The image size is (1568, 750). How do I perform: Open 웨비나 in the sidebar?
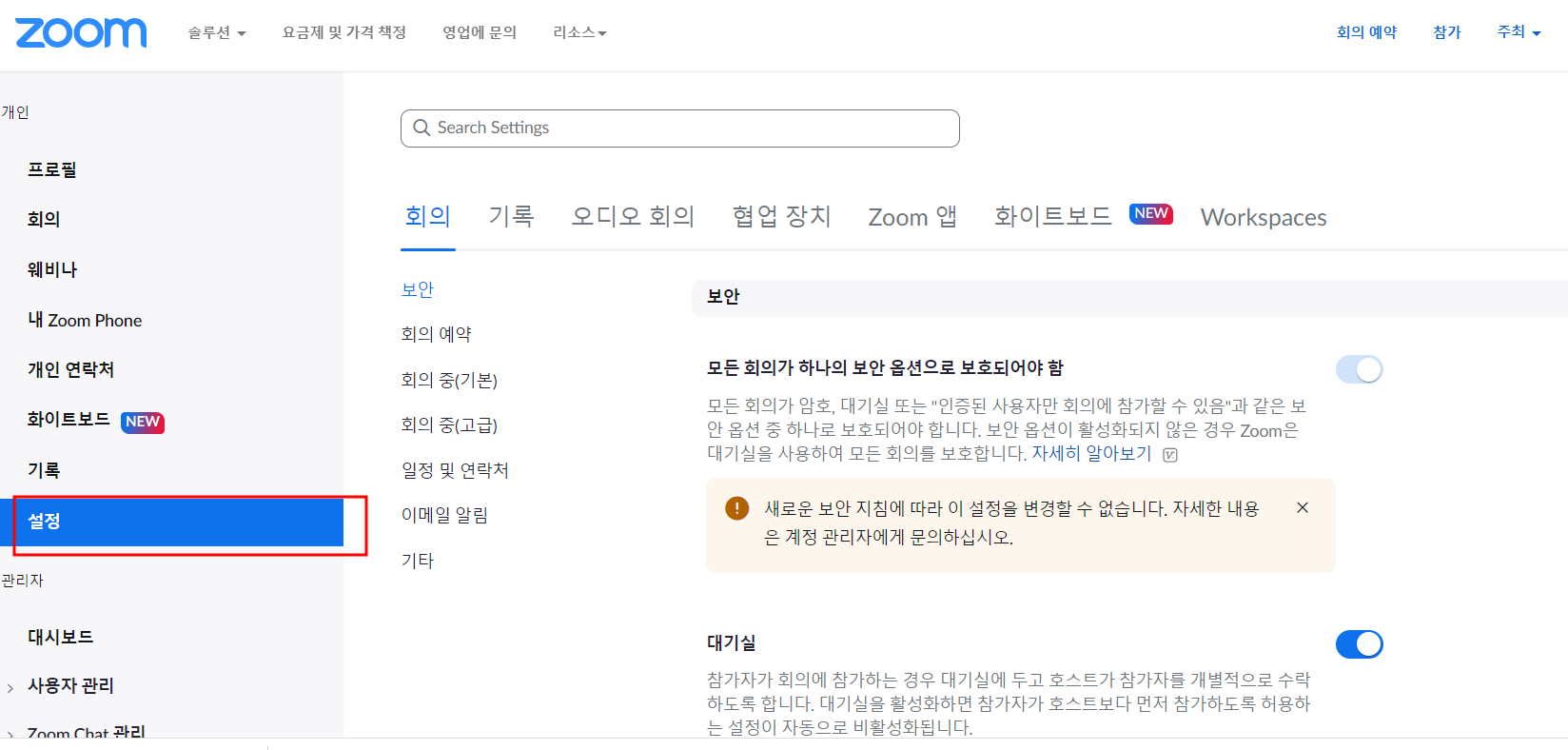tap(52, 269)
